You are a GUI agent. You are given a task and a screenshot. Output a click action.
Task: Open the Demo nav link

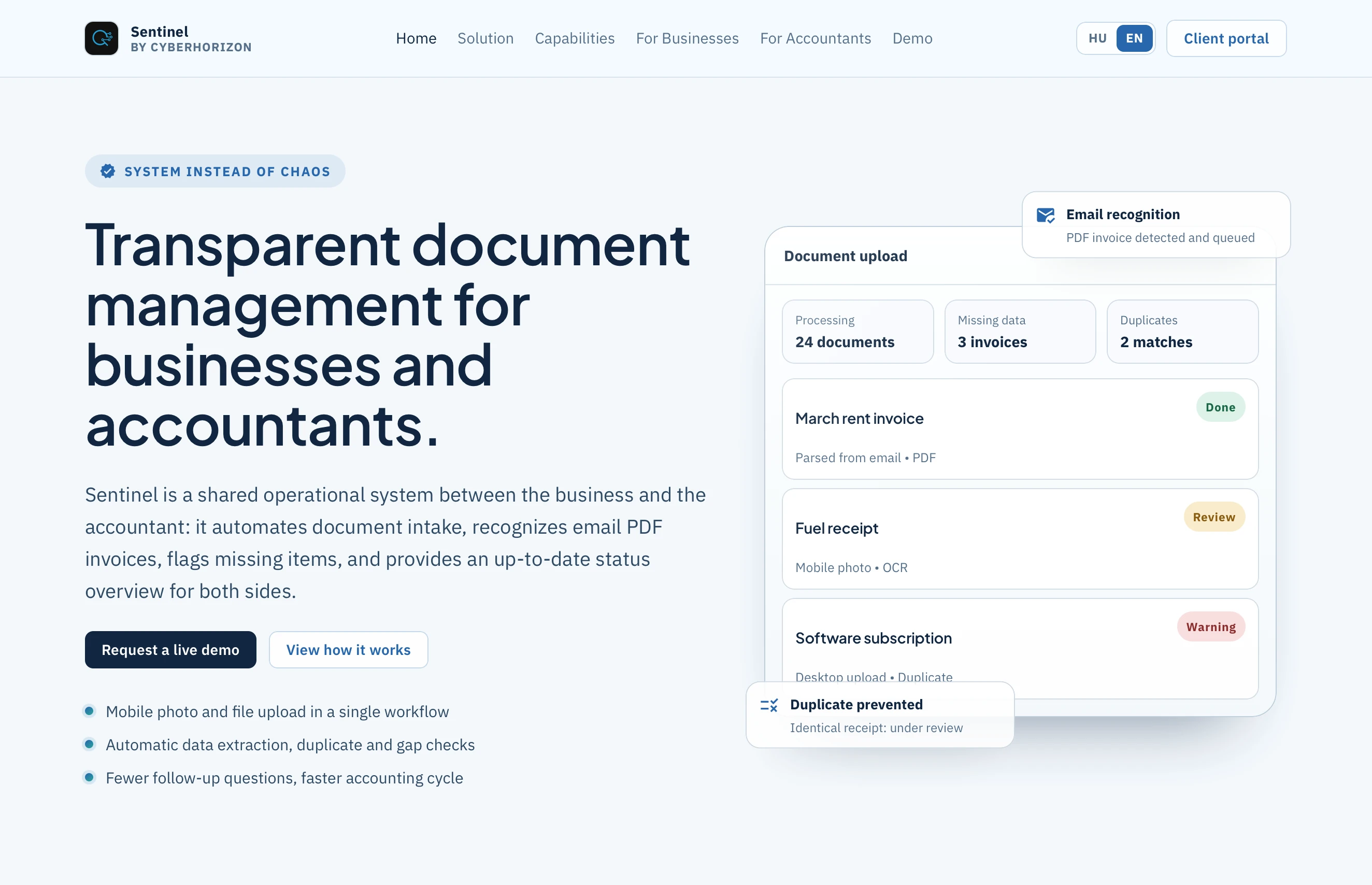coord(912,38)
